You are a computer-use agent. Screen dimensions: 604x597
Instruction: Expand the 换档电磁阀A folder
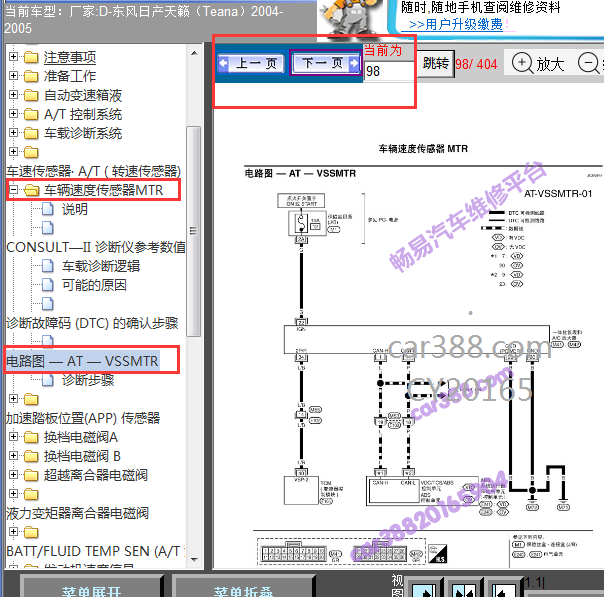point(13,437)
